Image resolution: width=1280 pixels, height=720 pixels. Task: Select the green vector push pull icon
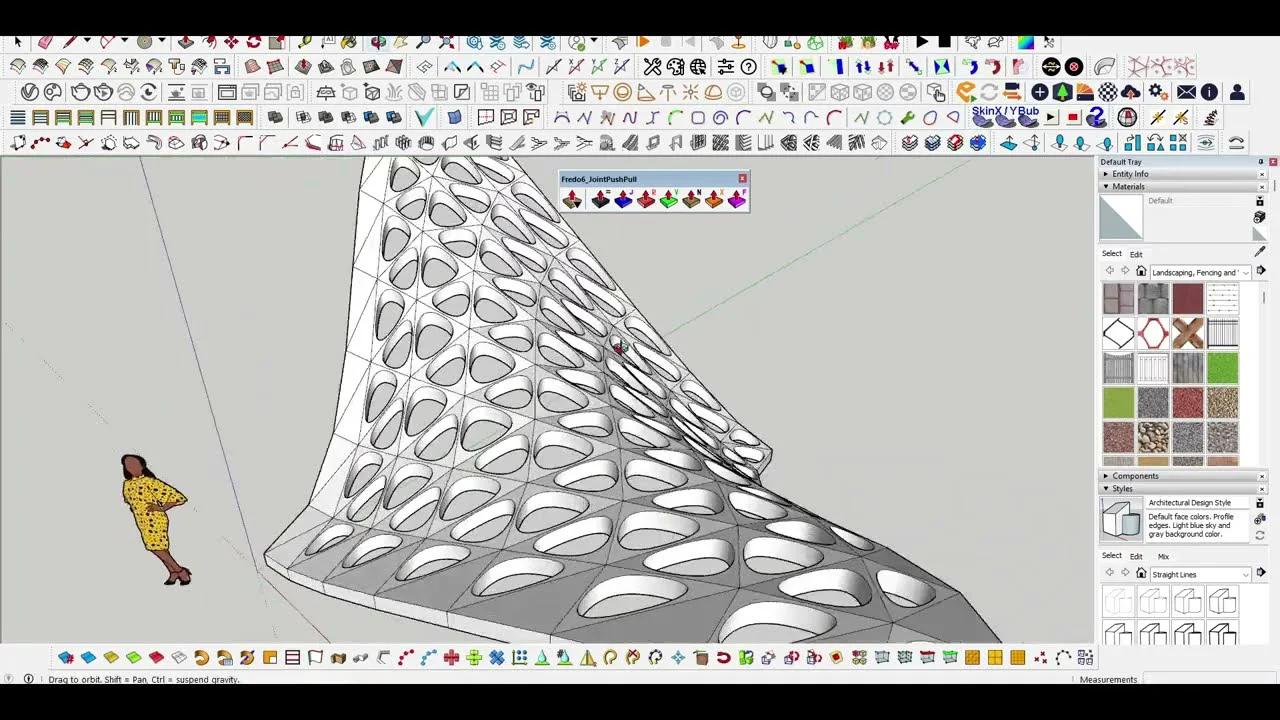point(669,199)
